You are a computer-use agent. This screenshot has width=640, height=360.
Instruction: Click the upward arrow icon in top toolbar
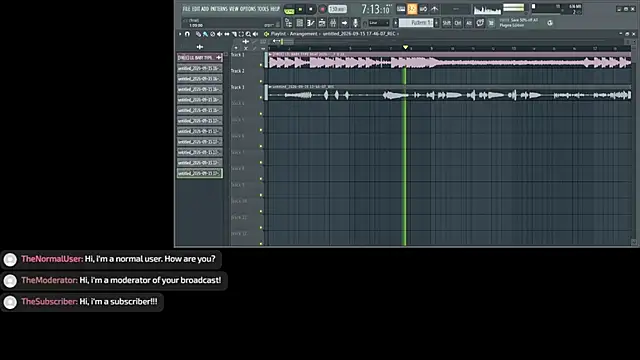[x=435, y=9]
